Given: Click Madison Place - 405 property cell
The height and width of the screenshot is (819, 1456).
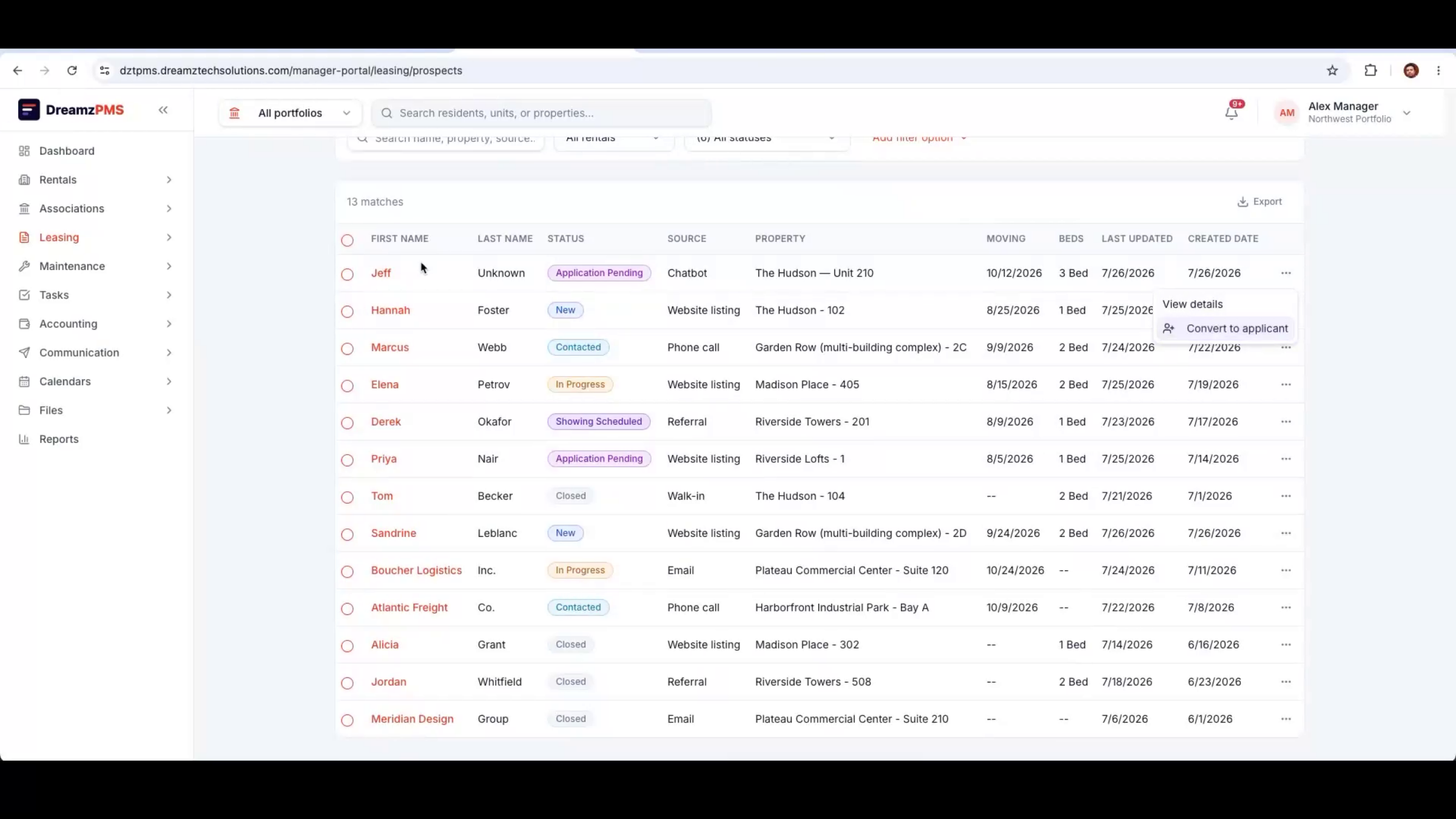Looking at the screenshot, I should (x=807, y=385).
